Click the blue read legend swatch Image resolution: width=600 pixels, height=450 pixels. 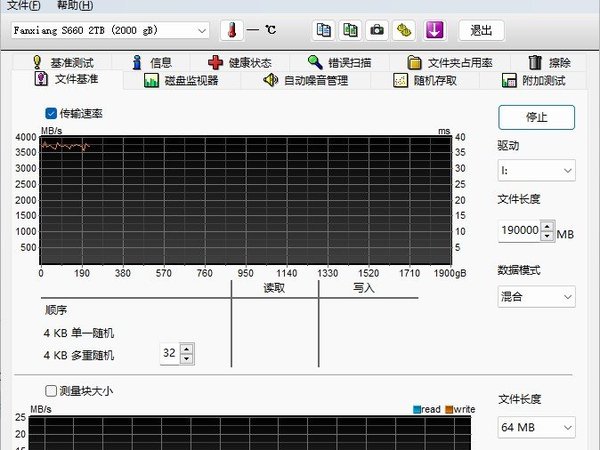417,410
